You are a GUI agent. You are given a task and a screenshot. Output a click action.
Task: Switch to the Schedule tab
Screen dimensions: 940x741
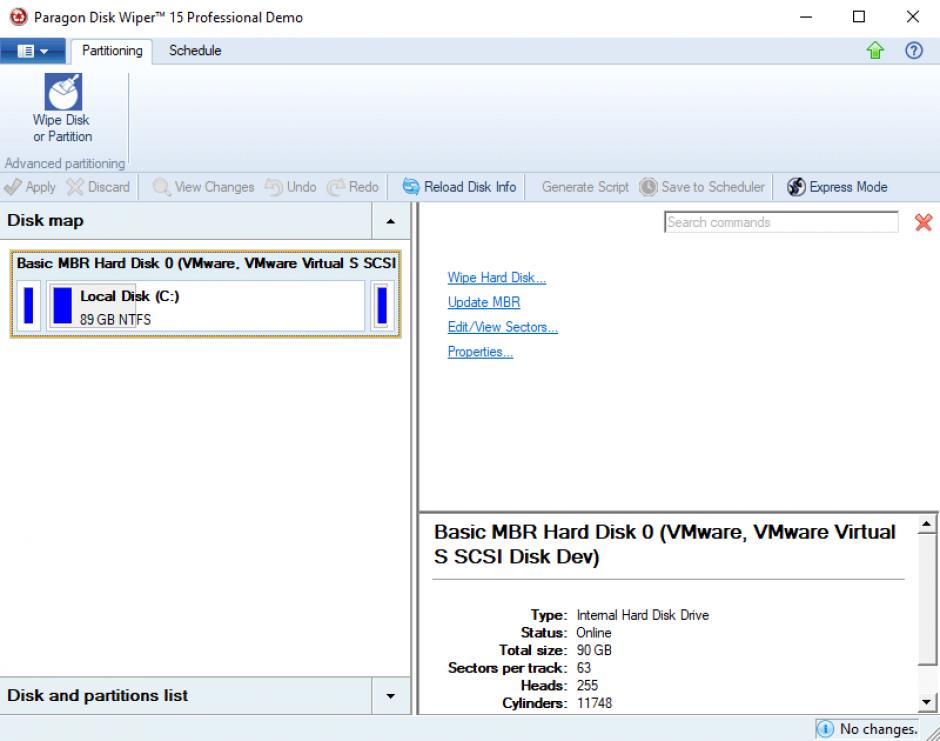(195, 51)
